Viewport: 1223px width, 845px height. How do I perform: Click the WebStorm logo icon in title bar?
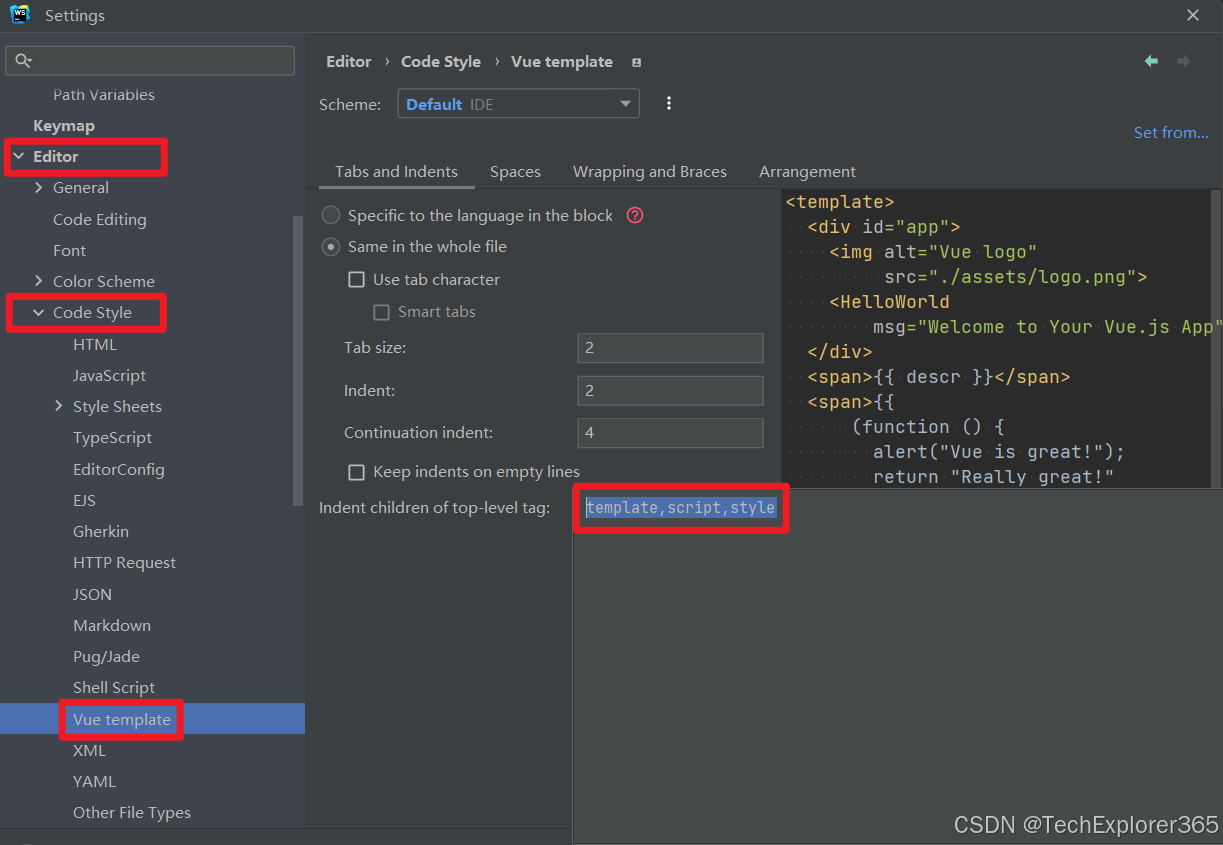[20, 15]
